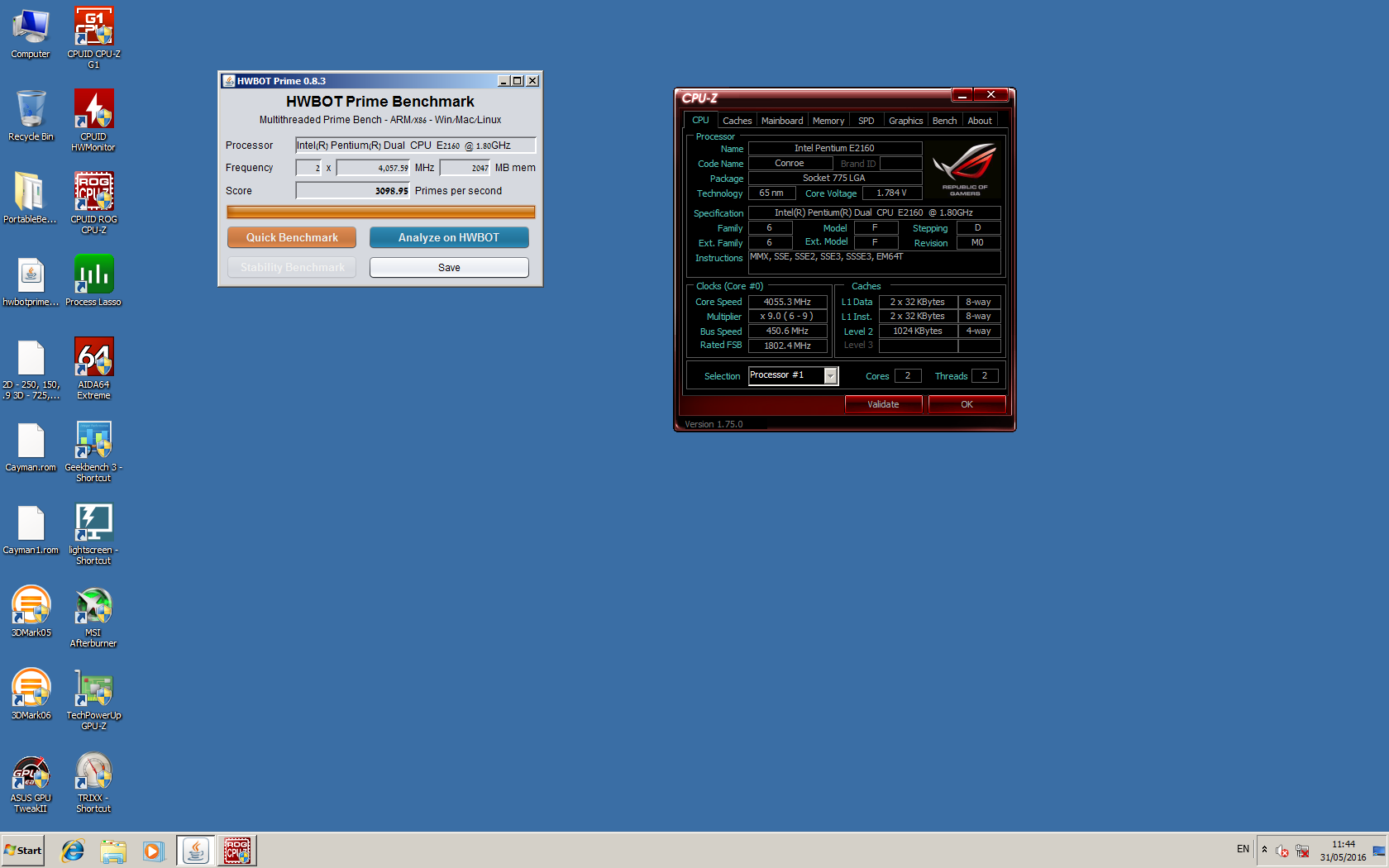Image resolution: width=1389 pixels, height=868 pixels.
Task: Start the Quick Benchmark in HWBOT Prime
Action: coord(292,237)
